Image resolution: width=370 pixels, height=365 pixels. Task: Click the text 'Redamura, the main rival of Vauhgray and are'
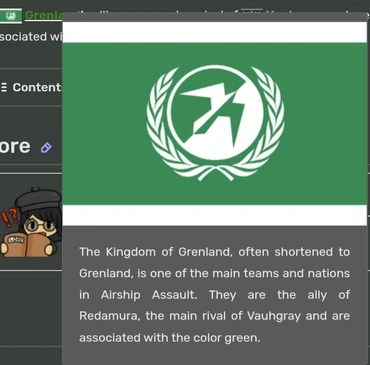click(x=214, y=316)
